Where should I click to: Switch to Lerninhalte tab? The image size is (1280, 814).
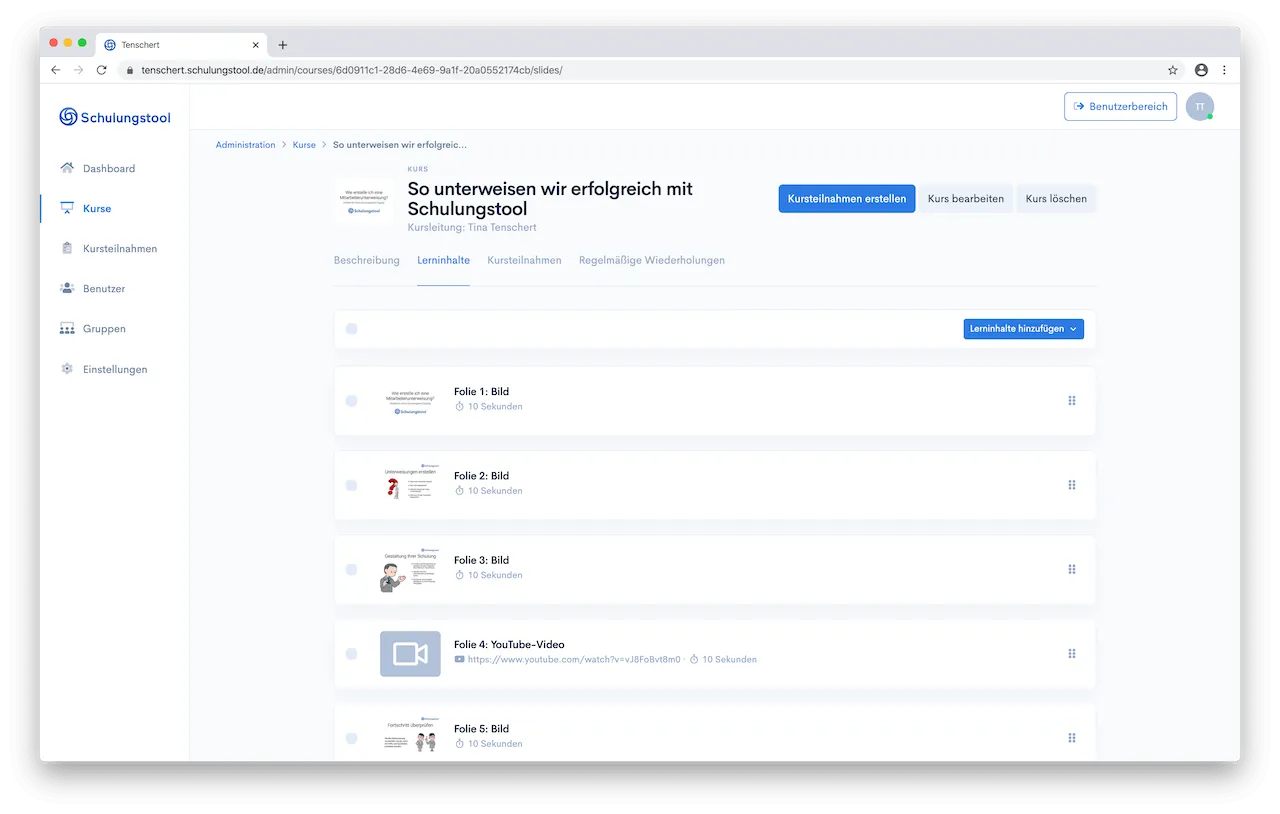(443, 260)
